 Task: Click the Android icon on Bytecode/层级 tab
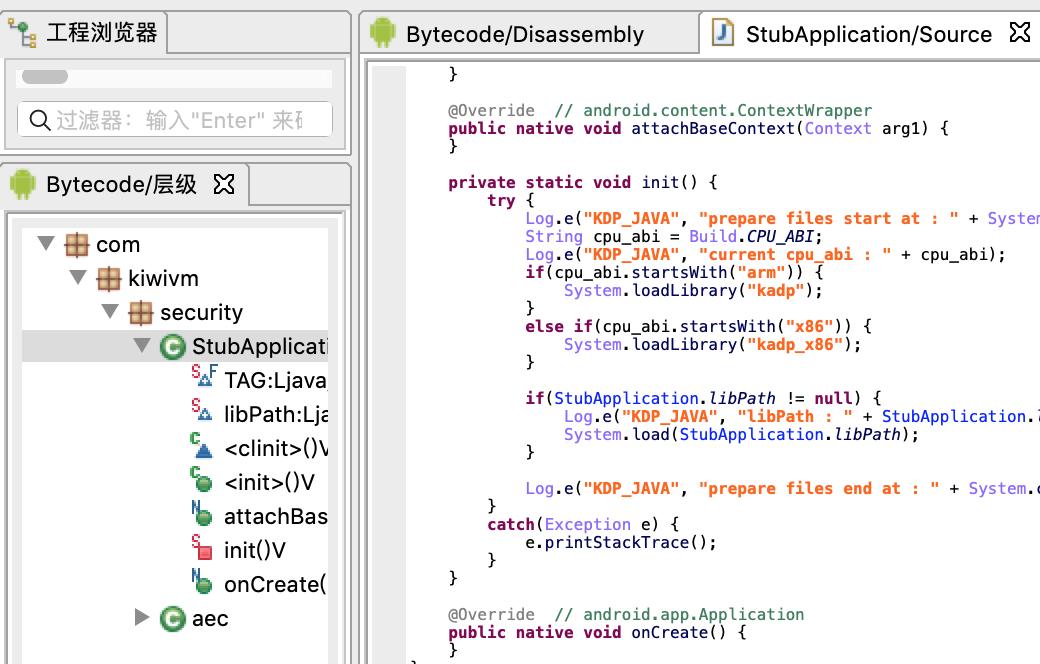[x=23, y=184]
